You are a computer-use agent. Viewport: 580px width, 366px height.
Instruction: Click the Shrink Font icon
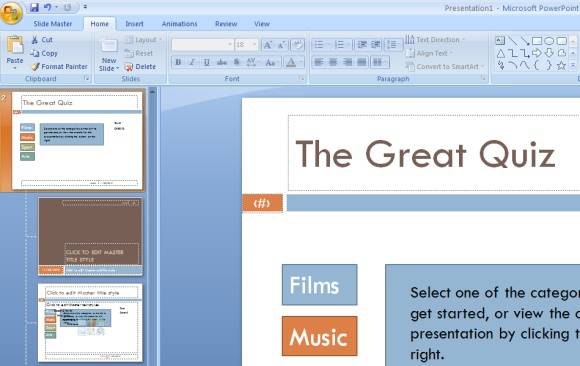tap(281, 45)
